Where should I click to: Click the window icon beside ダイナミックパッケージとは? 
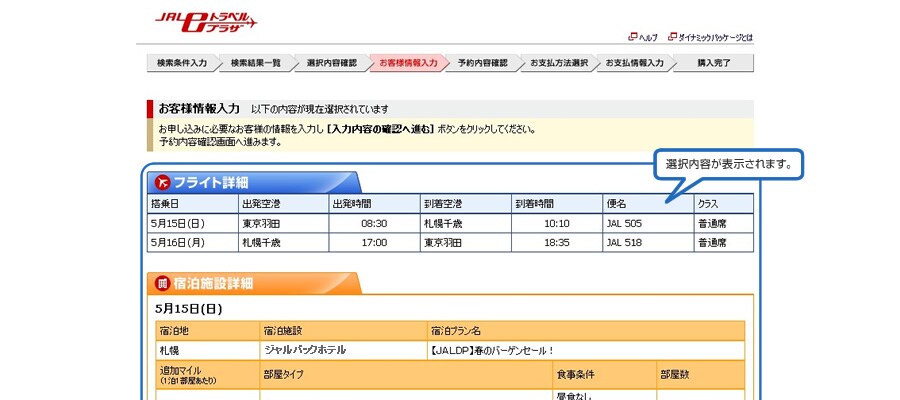[671, 37]
